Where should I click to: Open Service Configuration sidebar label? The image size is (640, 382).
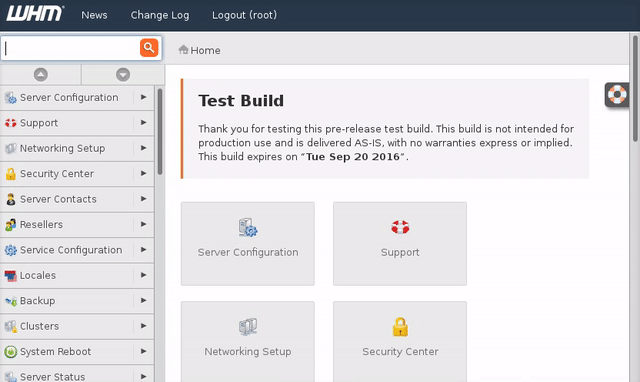71,250
